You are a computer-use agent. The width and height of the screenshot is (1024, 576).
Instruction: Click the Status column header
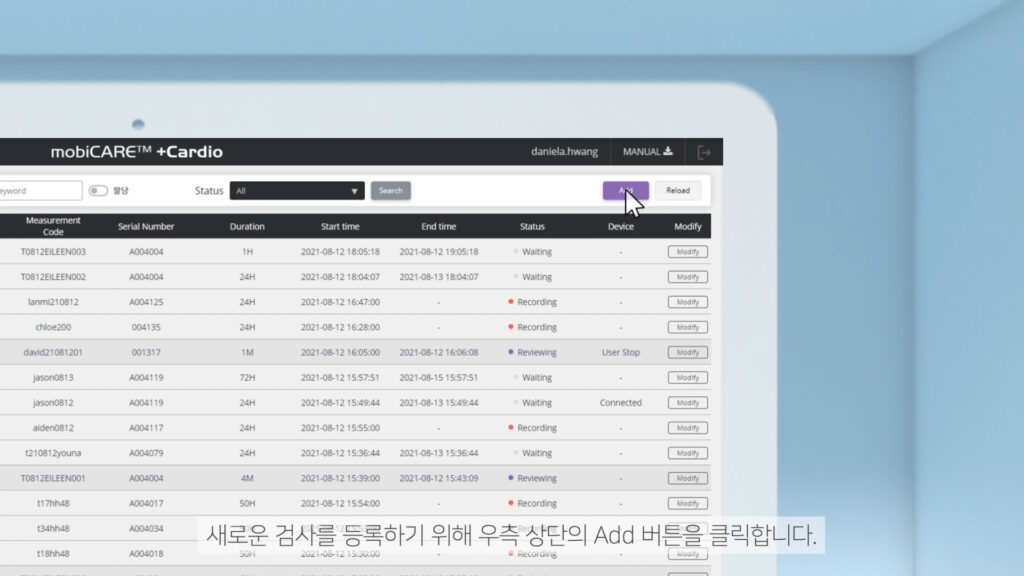(x=532, y=227)
